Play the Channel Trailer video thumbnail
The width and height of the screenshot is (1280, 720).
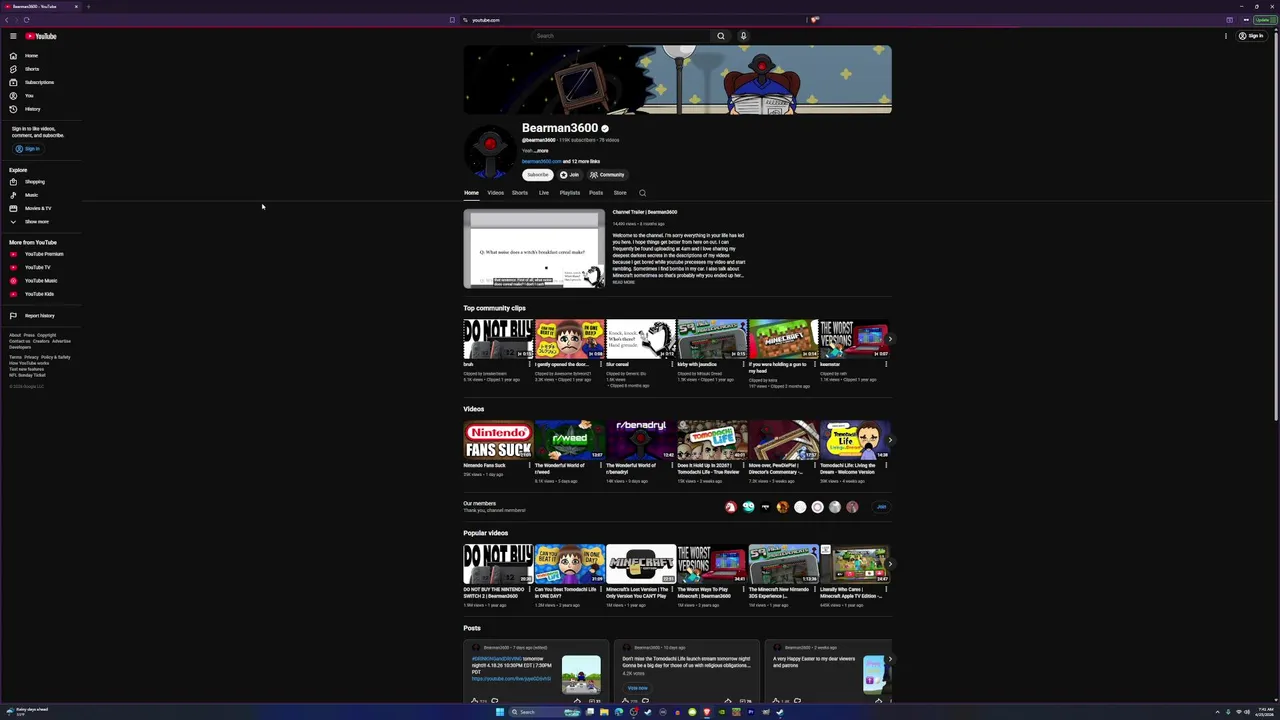535,249
